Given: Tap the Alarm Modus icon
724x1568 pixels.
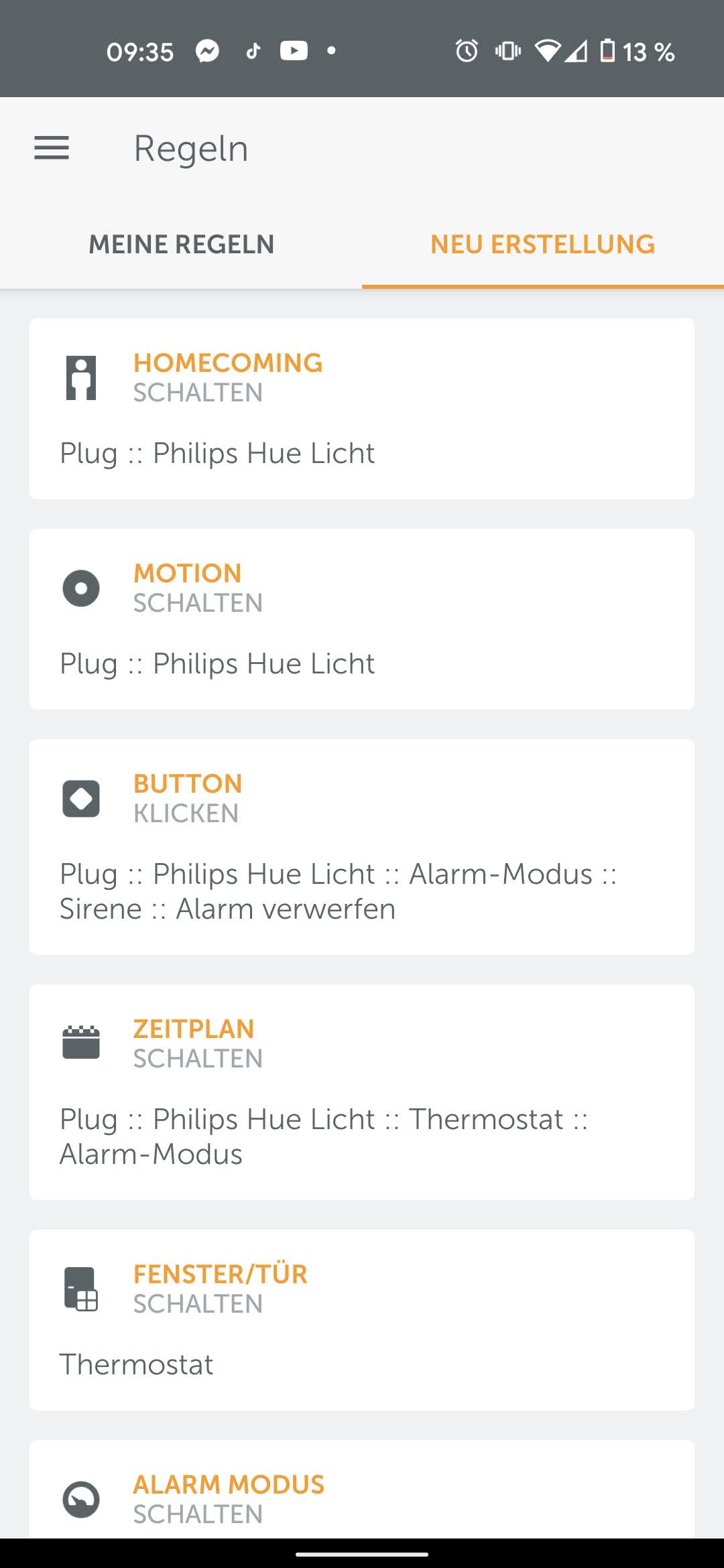Looking at the screenshot, I should (81, 1498).
